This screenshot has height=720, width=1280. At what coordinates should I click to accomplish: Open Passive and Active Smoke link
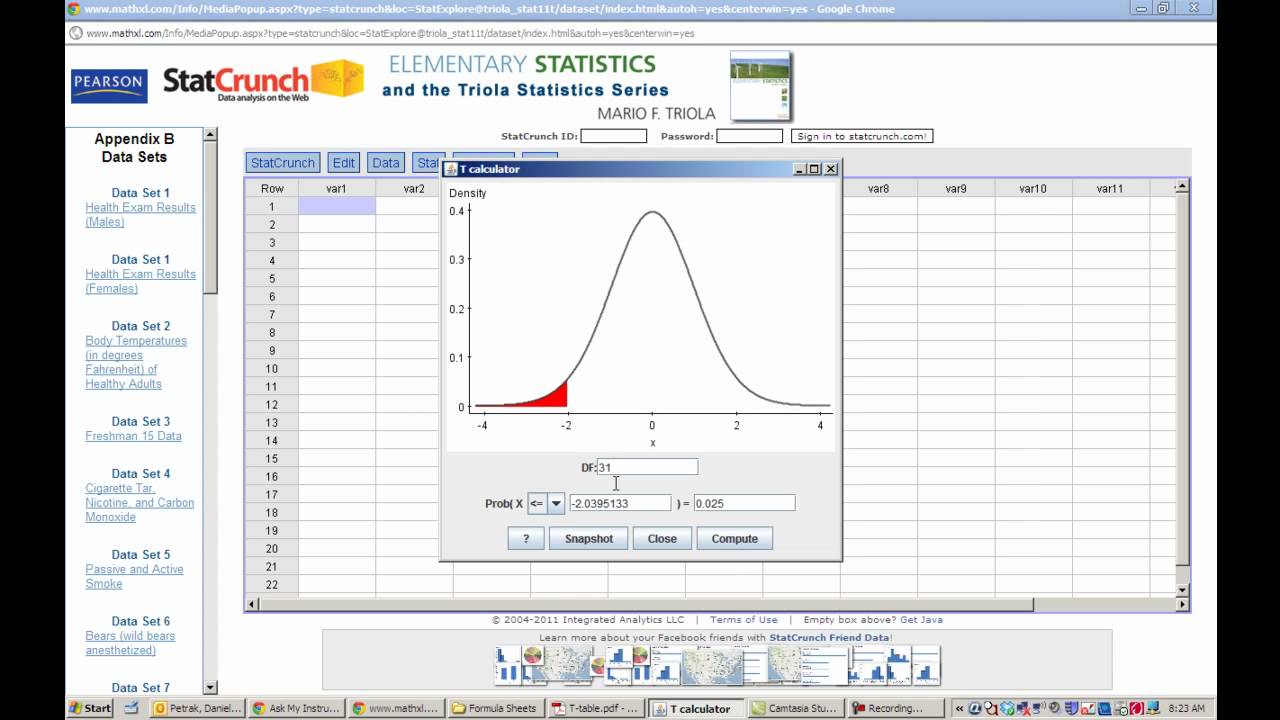134,576
